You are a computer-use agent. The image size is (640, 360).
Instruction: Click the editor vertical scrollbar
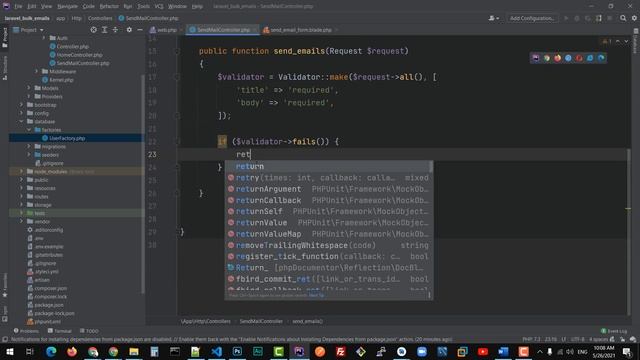point(629,232)
